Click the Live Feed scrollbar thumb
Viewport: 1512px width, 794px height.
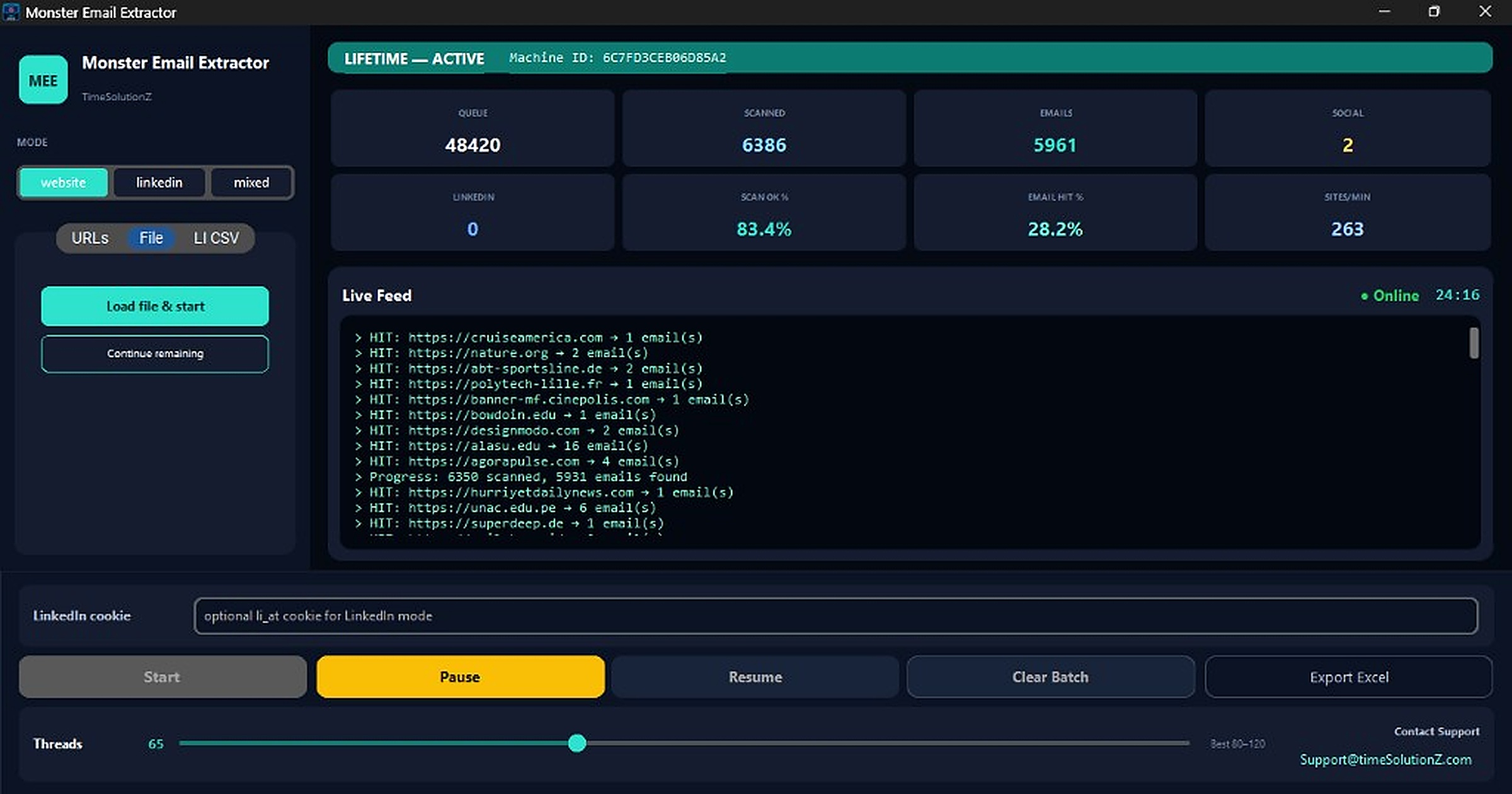coord(1474,343)
